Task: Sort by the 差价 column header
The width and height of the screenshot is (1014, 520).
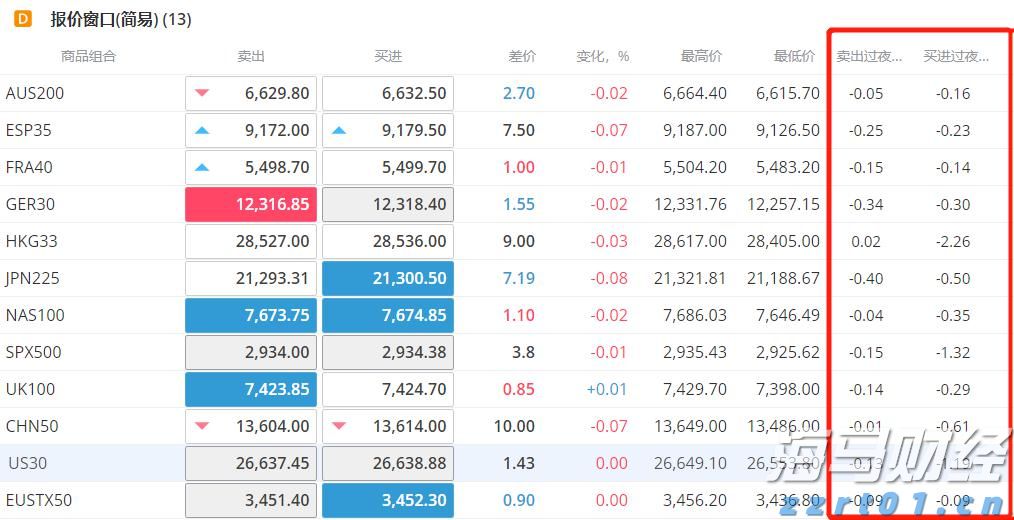Action: 521,56
